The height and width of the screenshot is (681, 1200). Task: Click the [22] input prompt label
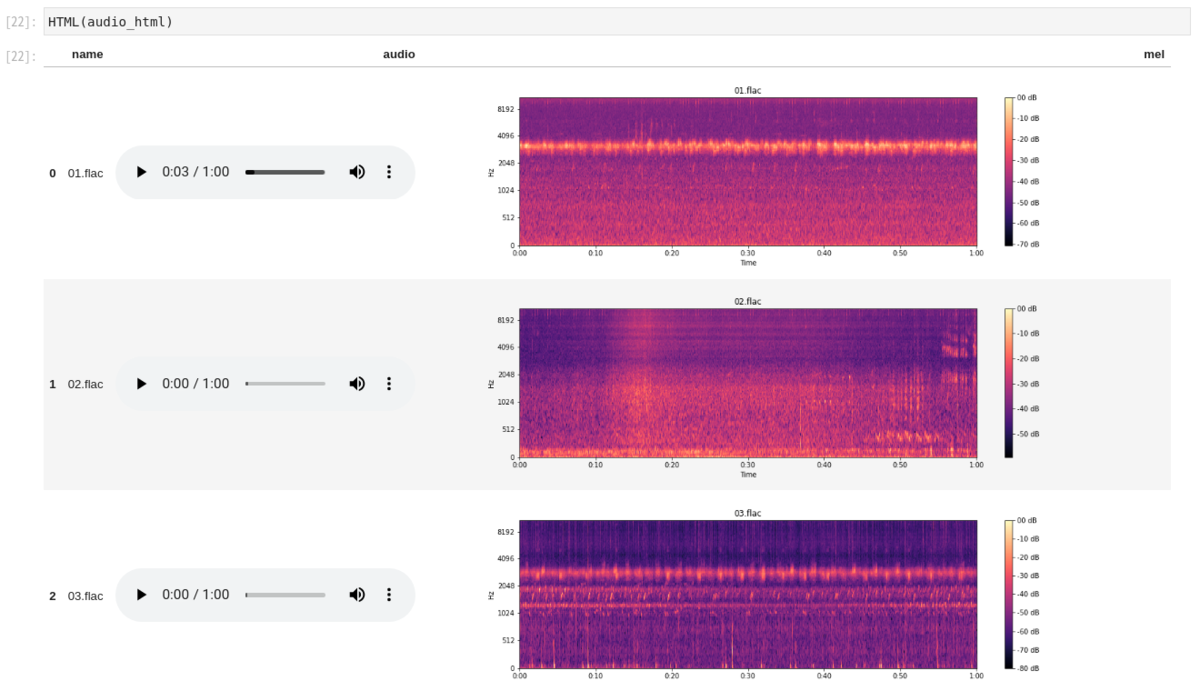click(21, 21)
